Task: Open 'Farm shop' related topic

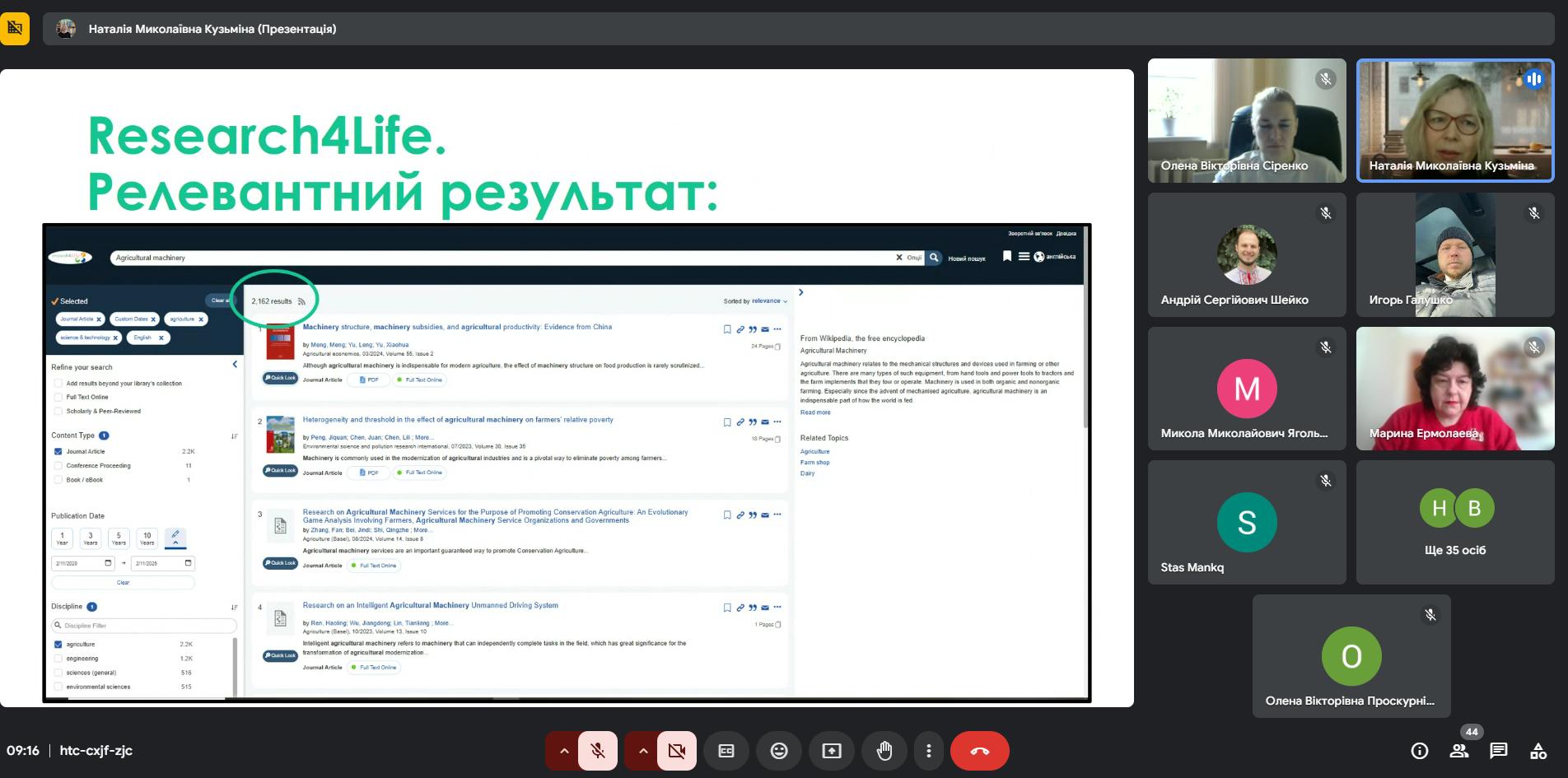Action: pos(815,463)
